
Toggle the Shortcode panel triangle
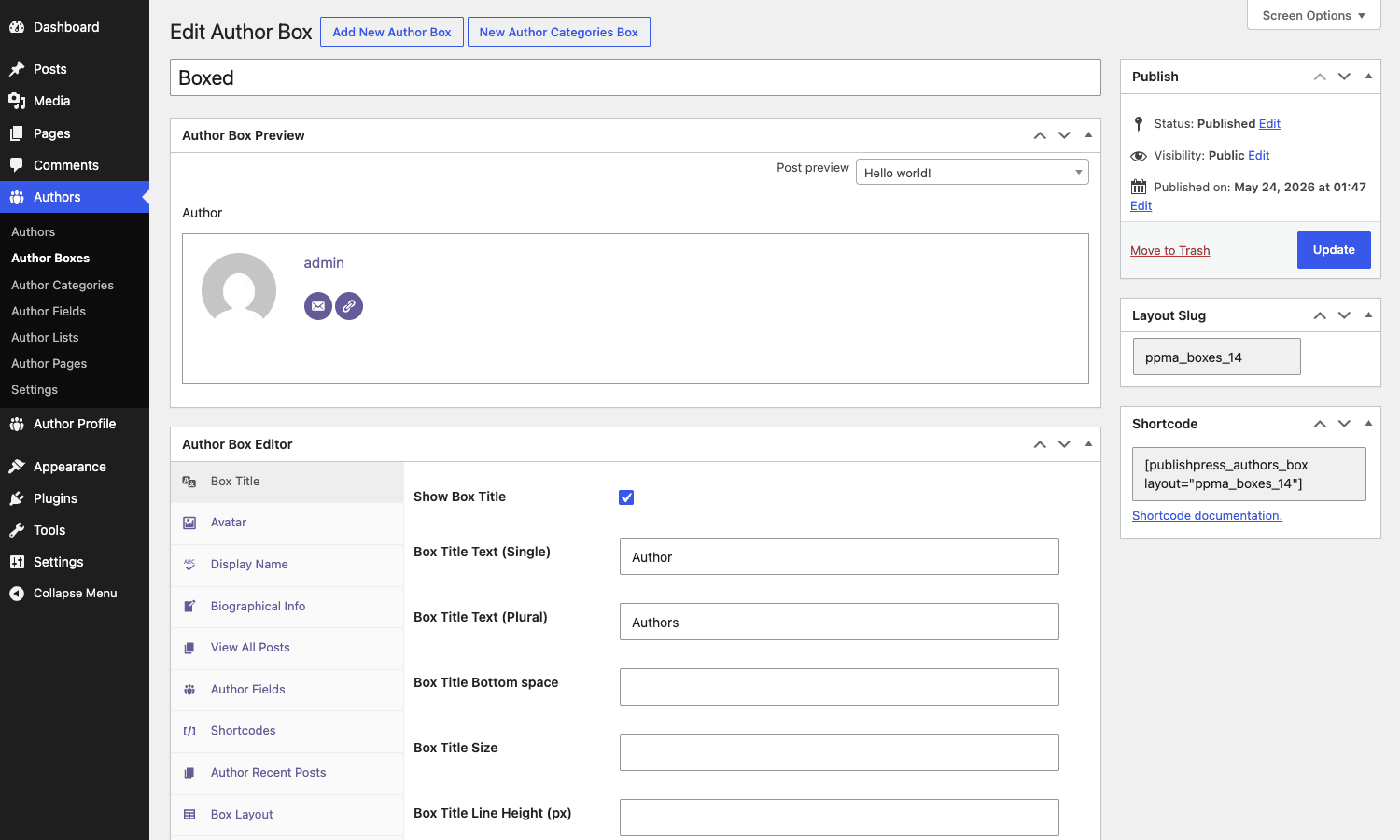point(1368,424)
